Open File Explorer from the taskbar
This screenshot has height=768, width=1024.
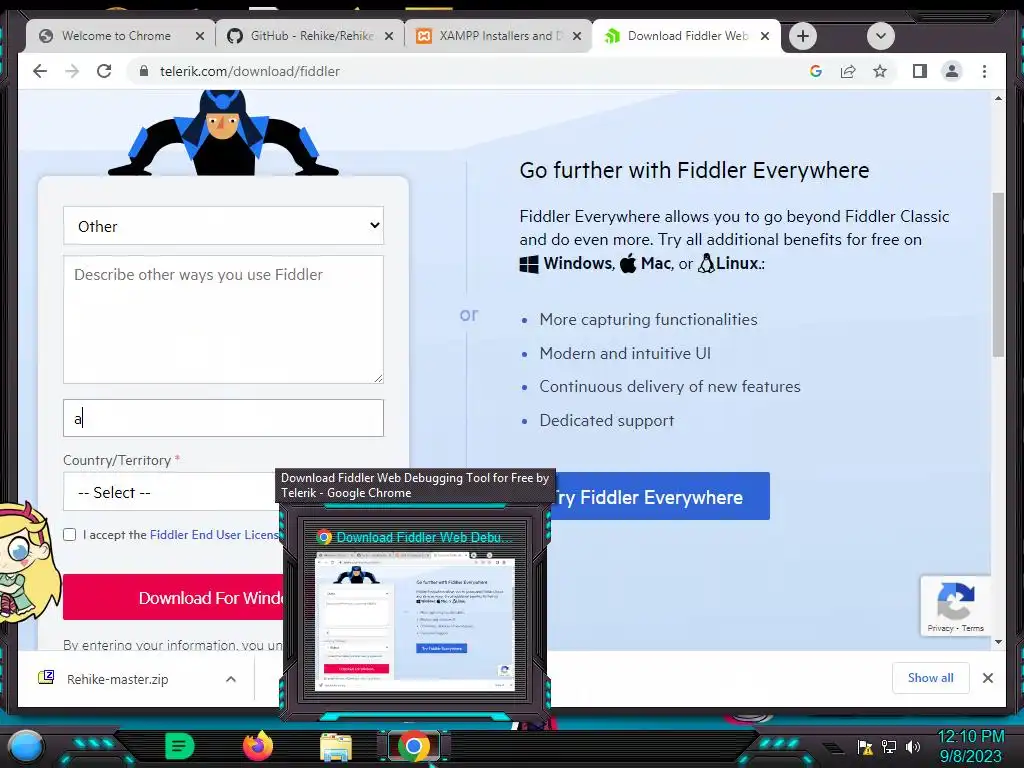336,746
